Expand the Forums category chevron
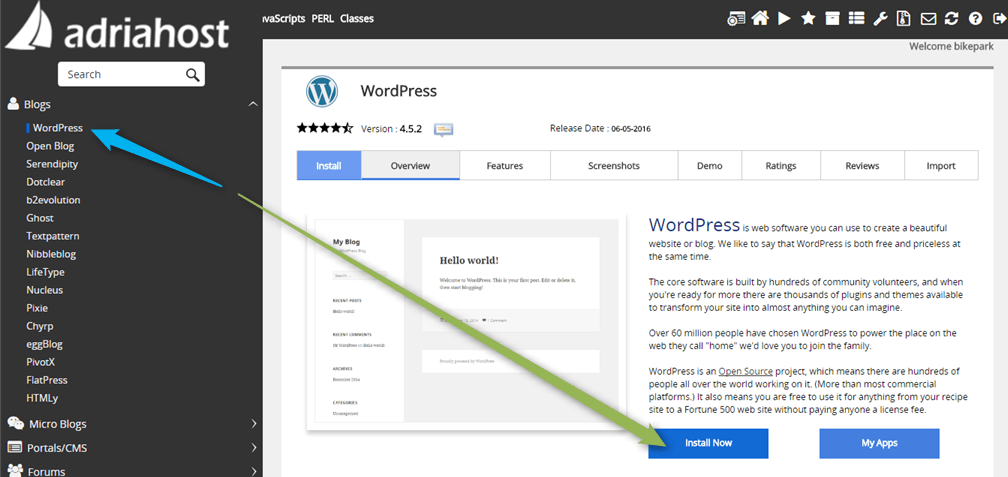The width and height of the screenshot is (1008, 477). pos(253,471)
